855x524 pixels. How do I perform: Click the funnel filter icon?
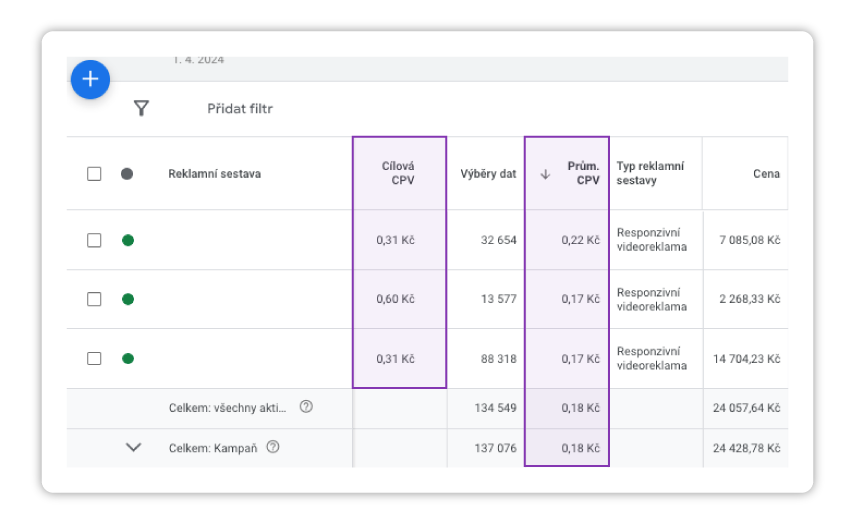(x=141, y=108)
